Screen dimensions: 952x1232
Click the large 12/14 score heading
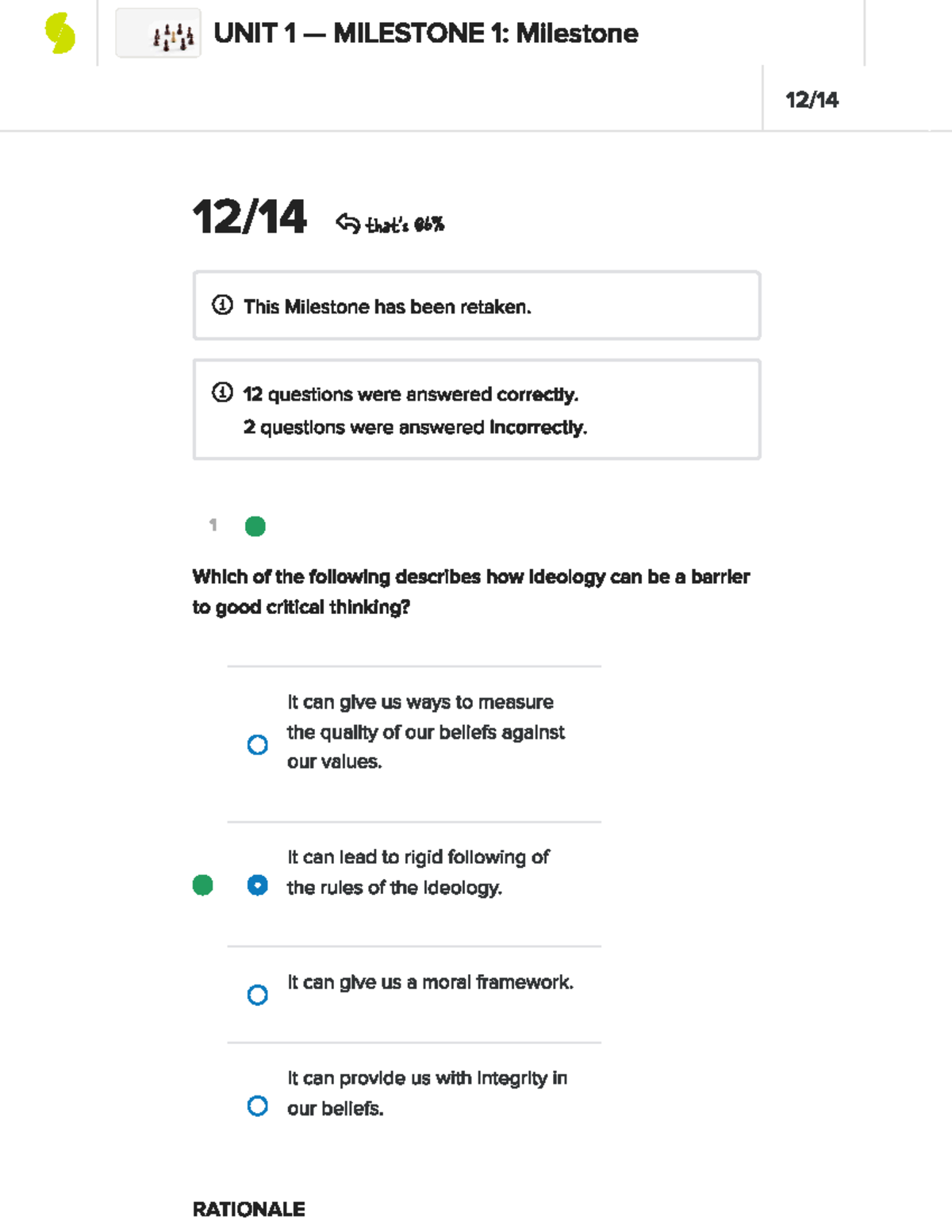click(249, 217)
